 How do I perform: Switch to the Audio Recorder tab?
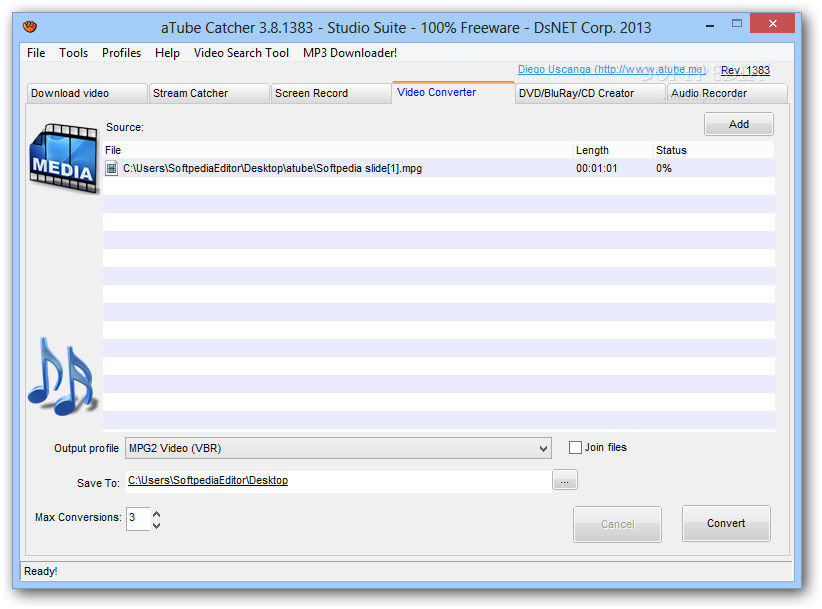727,93
